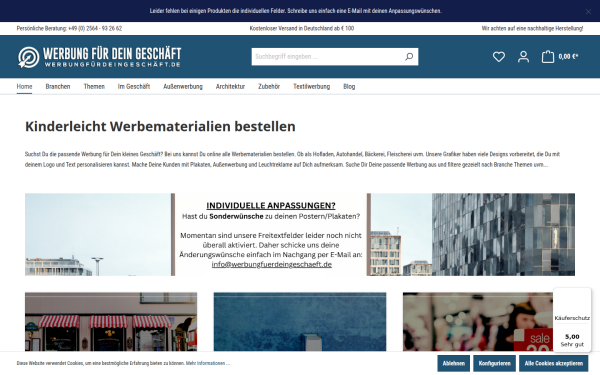The width and height of the screenshot is (600, 375).
Task: Open Mehr Informationen cookie link
Action: point(208,363)
